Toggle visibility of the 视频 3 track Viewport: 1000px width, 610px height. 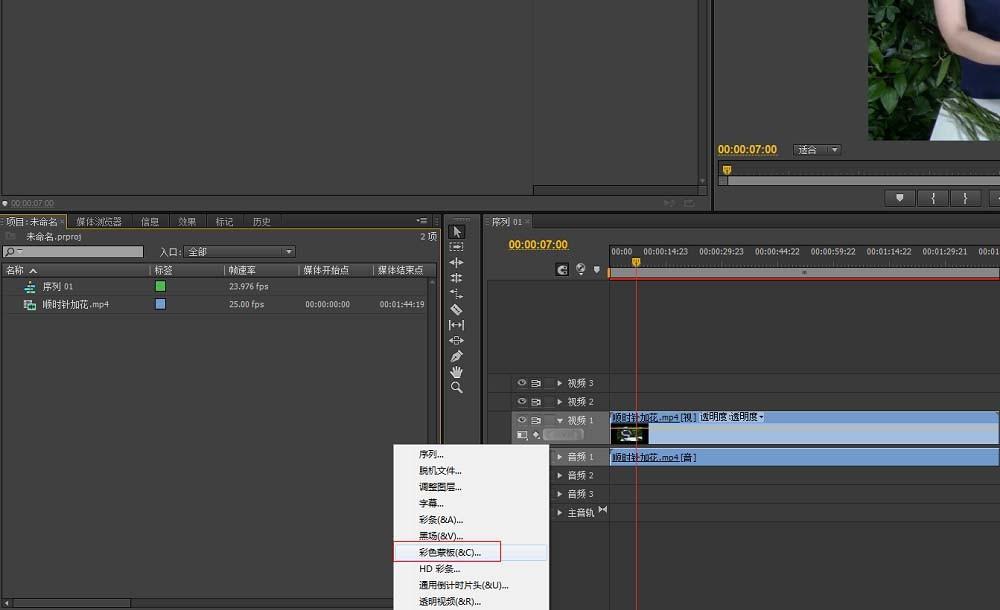coord(521,382)
